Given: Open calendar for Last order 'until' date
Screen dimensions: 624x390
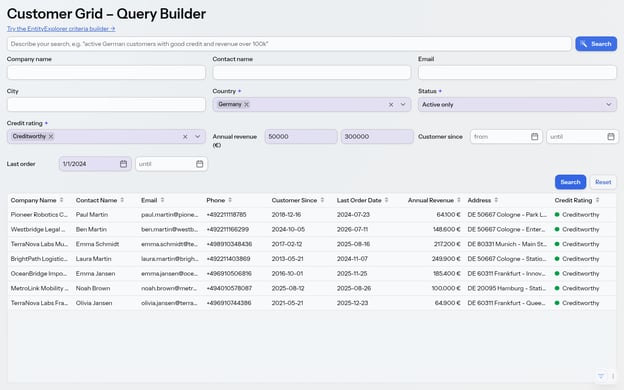Looking at the screenshot, I should (199, 164).
